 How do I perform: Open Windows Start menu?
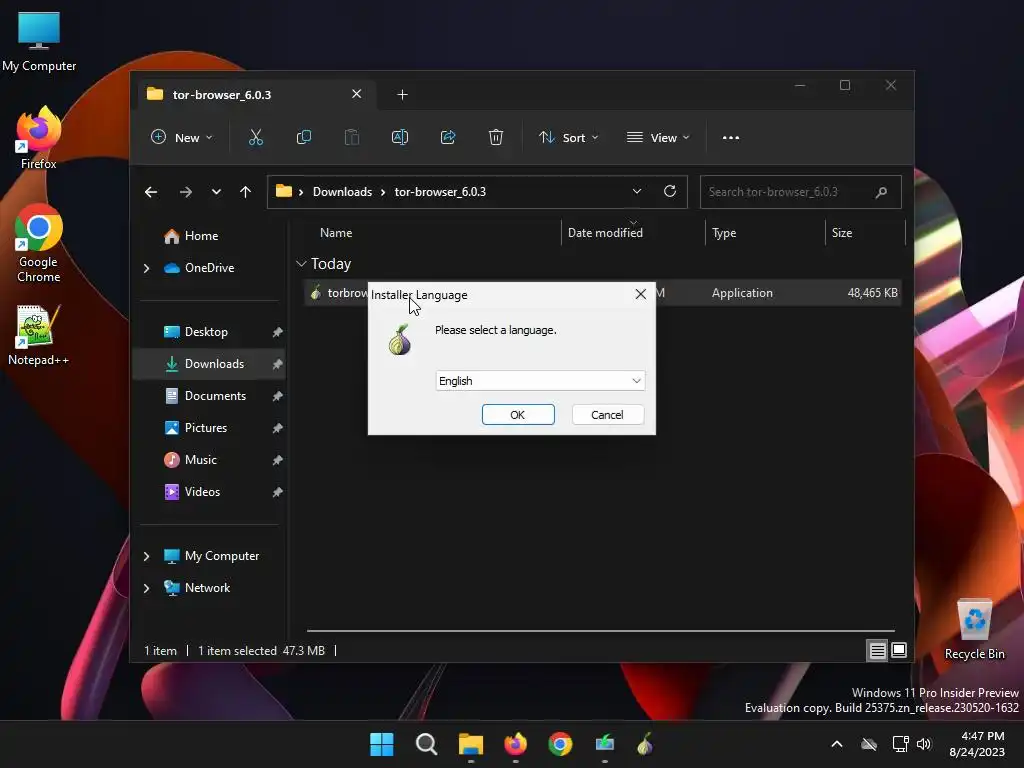(x=381, y=744)
